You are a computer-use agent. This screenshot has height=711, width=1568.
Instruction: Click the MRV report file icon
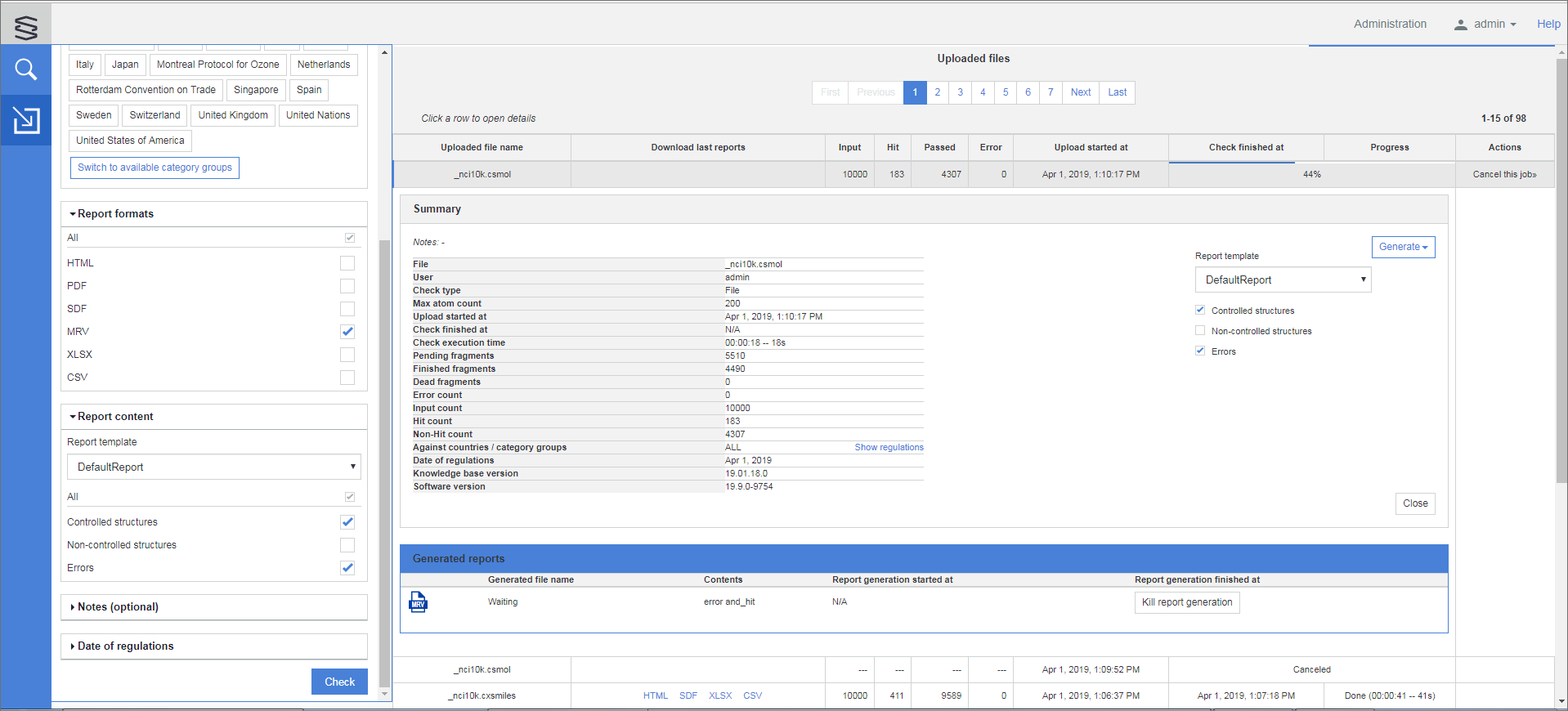418,602
